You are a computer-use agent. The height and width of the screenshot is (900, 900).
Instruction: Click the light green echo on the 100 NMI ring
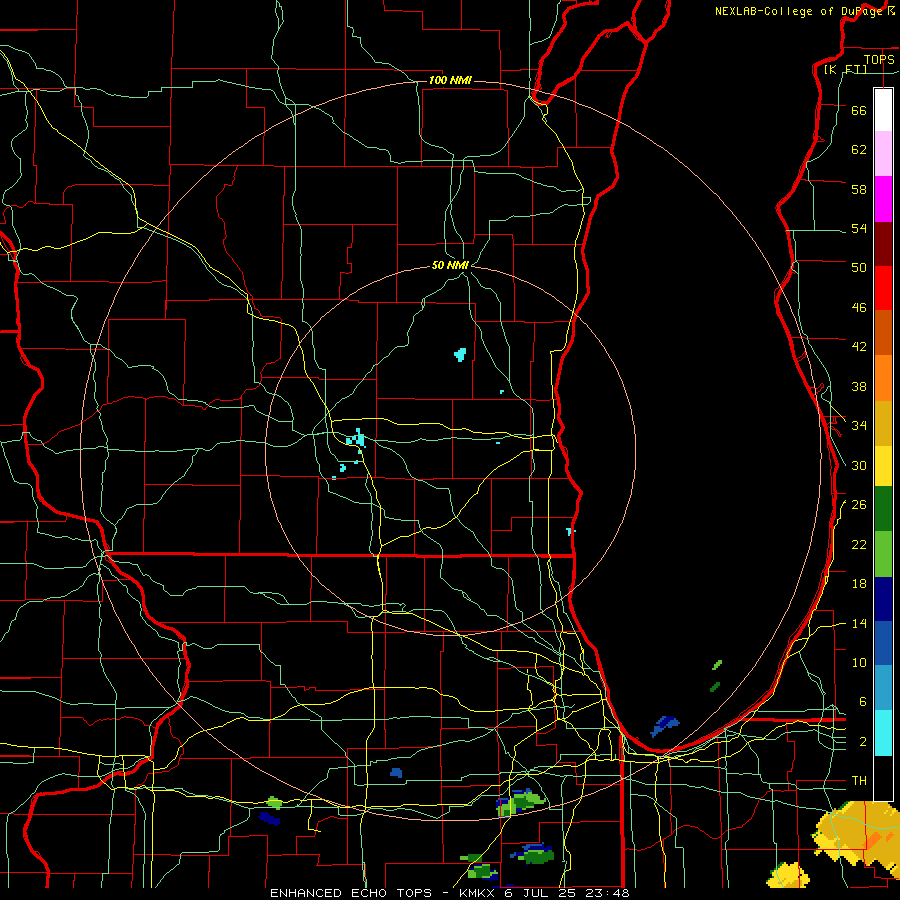[521, 801]
